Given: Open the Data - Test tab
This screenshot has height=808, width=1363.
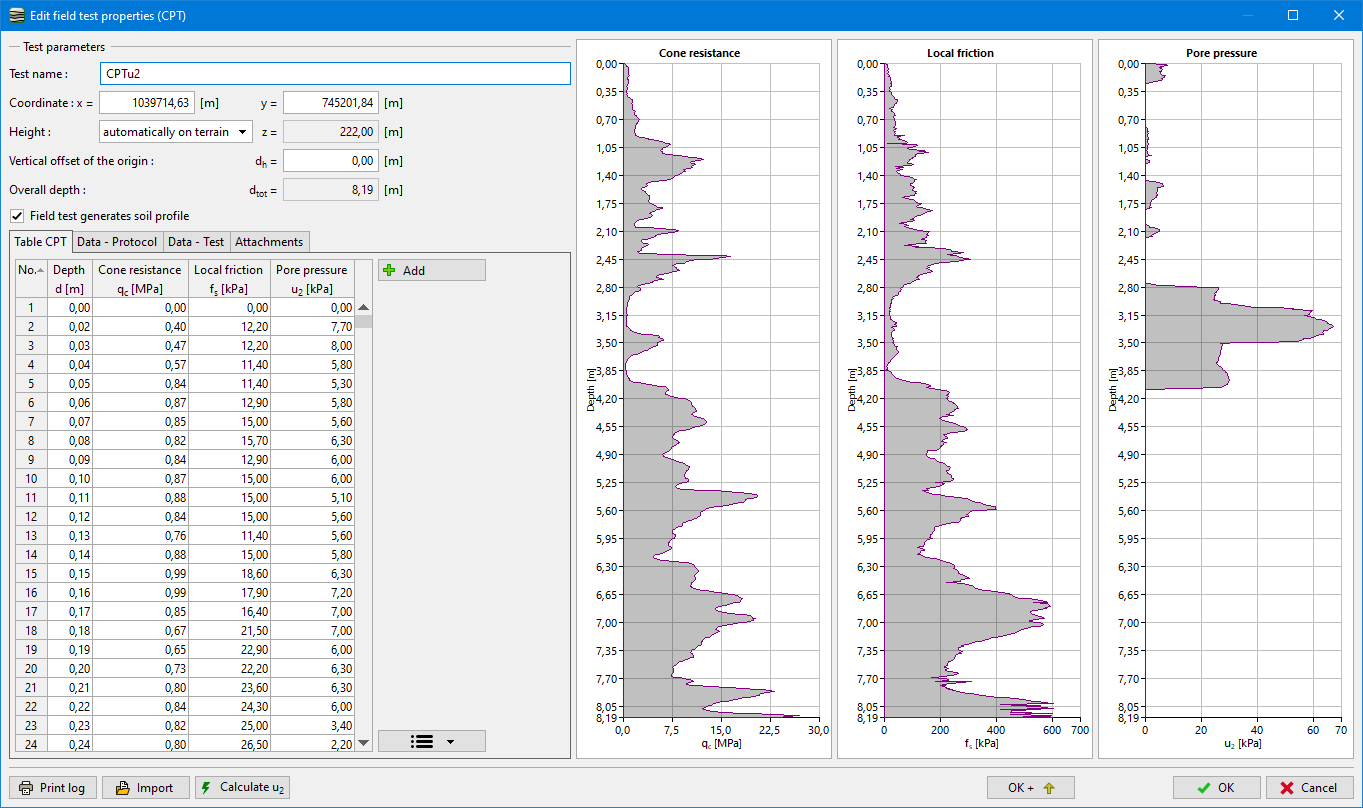Looking at the screenshot, I should click(x=196, y=241).
